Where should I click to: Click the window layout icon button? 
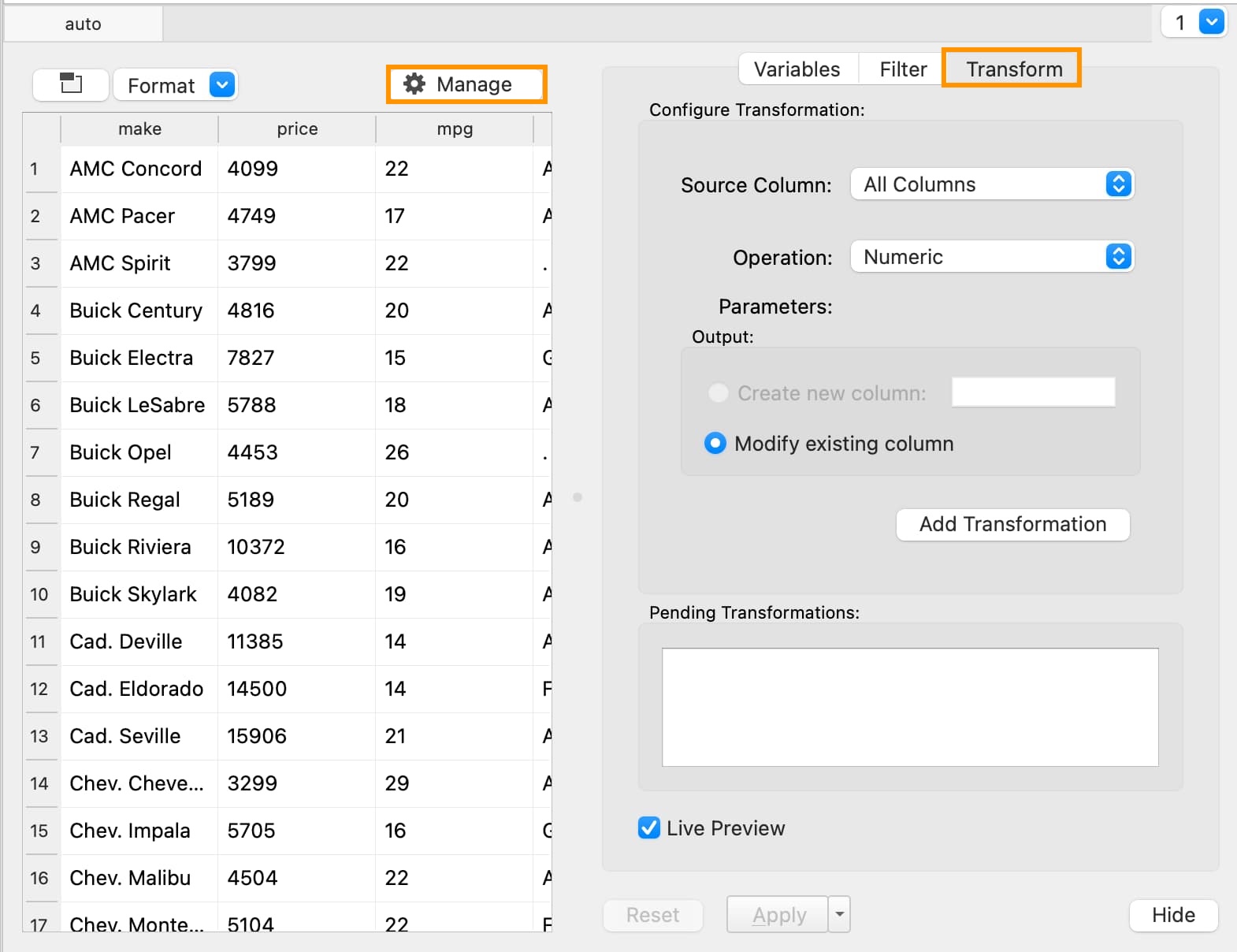pyautogui.click(x=71, y=84)
